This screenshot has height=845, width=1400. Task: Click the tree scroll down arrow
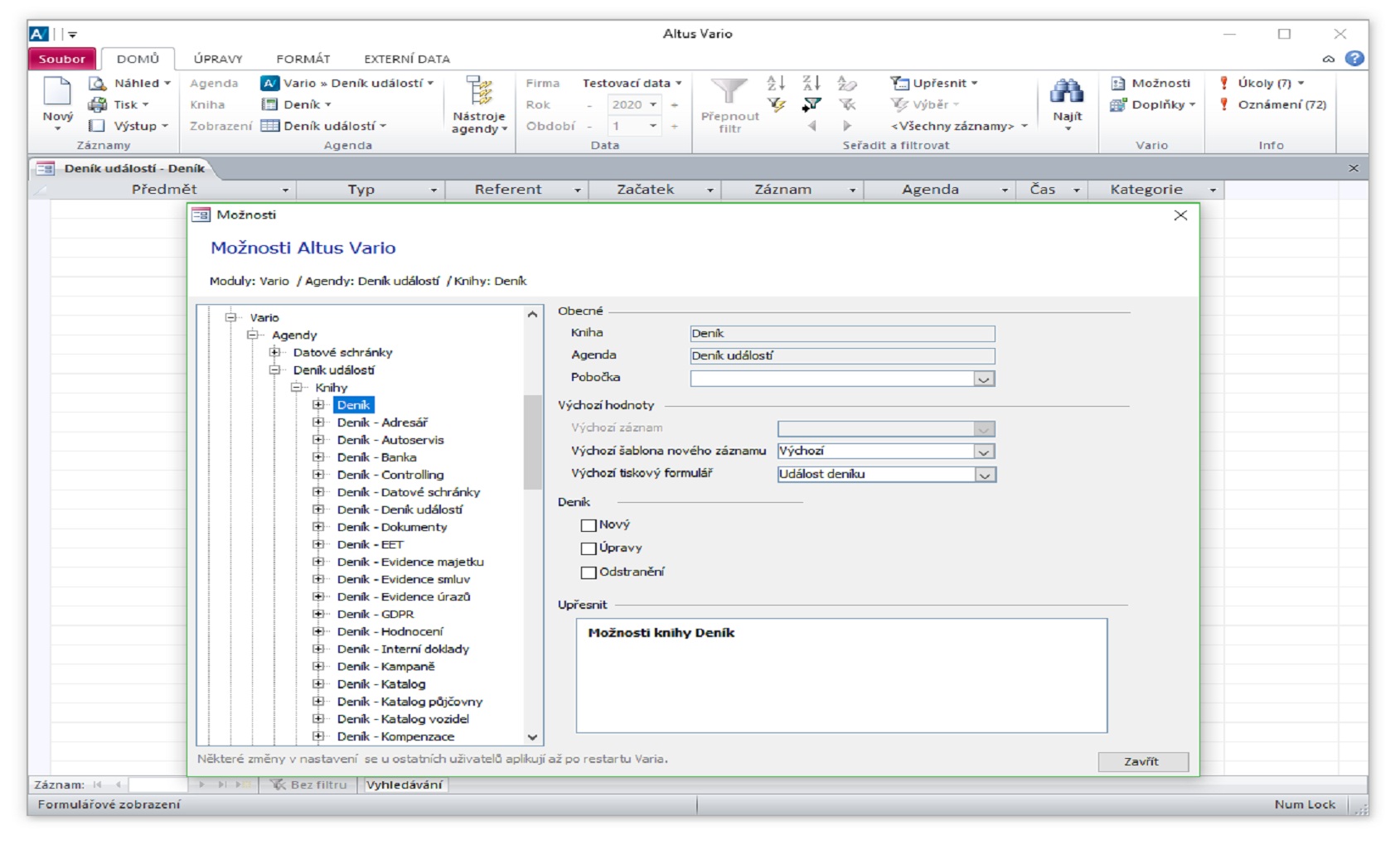click(x=532, y=737)
